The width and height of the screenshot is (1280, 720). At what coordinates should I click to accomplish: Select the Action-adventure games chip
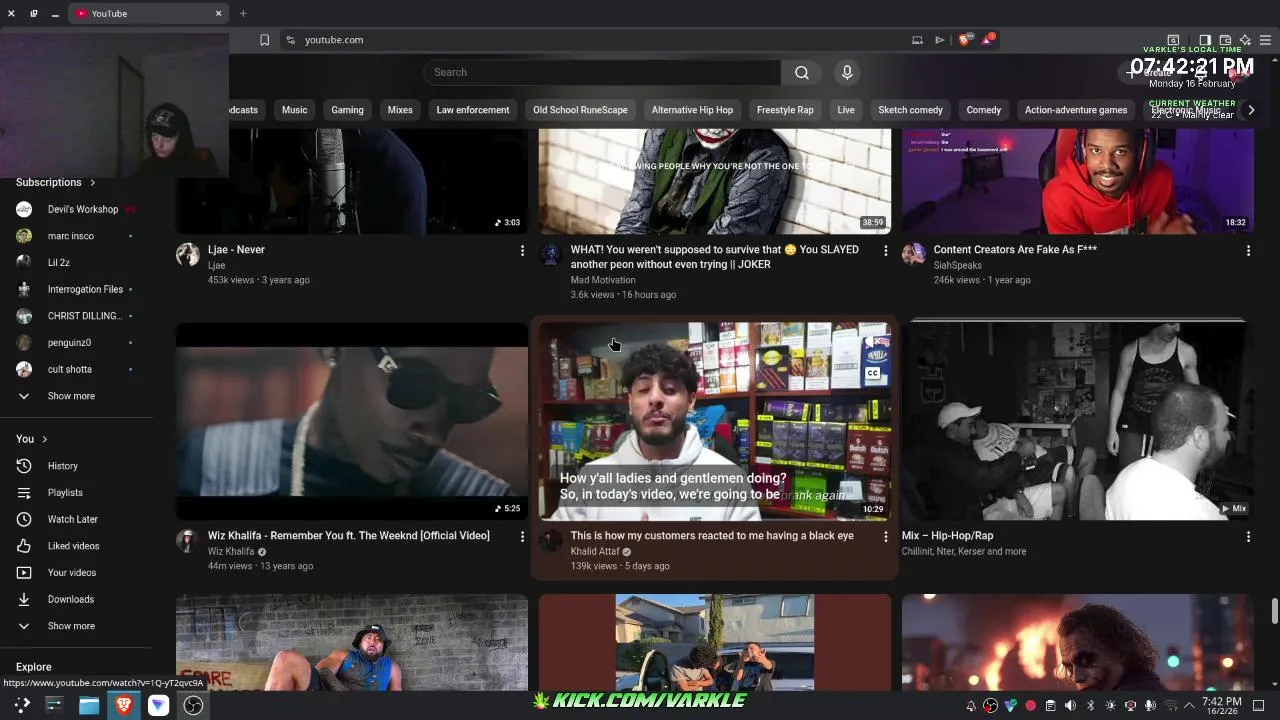(x=1076, y=110)
